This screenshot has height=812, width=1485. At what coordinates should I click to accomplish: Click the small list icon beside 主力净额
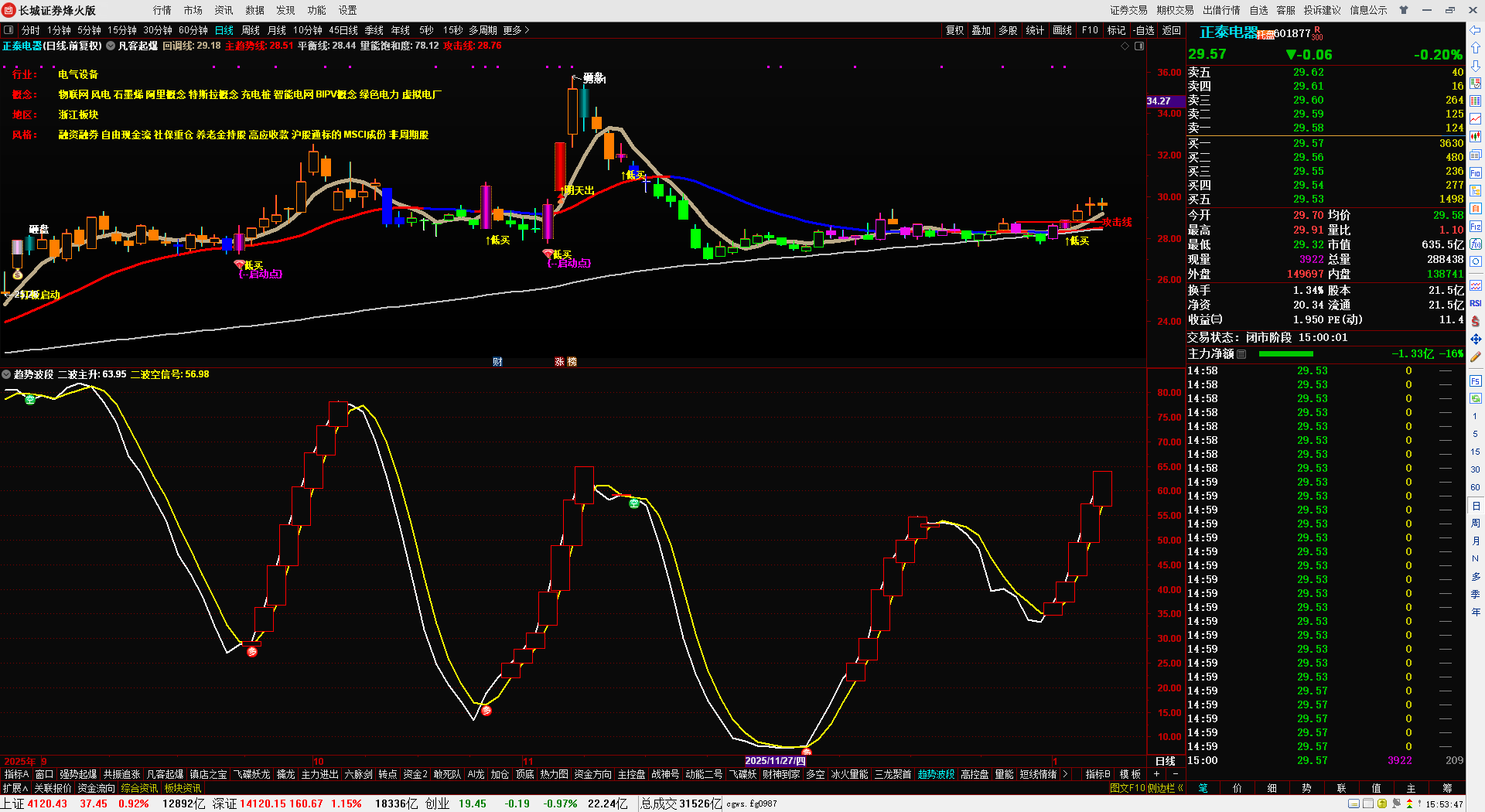(1241, 354)
